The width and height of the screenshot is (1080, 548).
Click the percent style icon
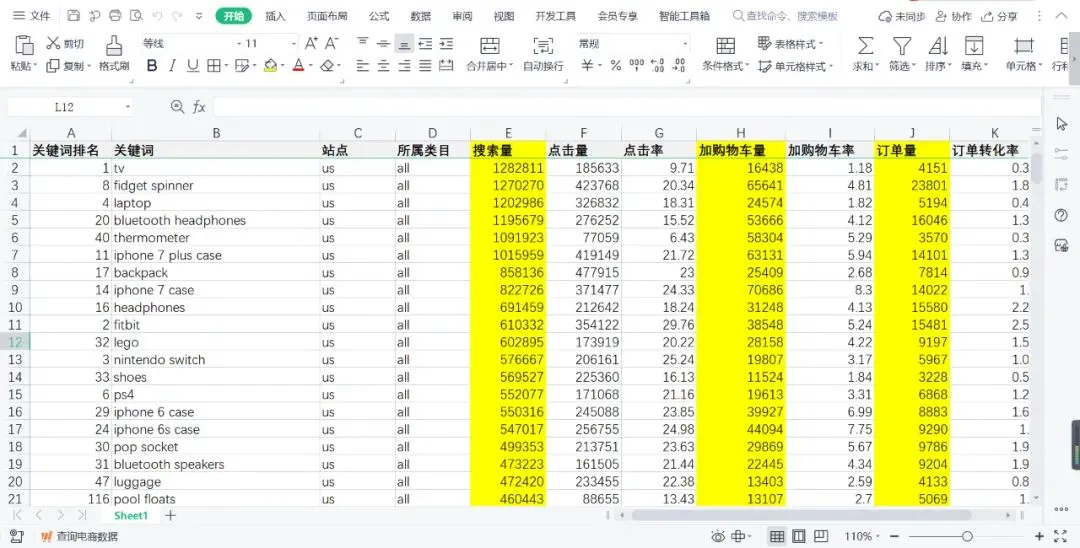coord(616,65)
